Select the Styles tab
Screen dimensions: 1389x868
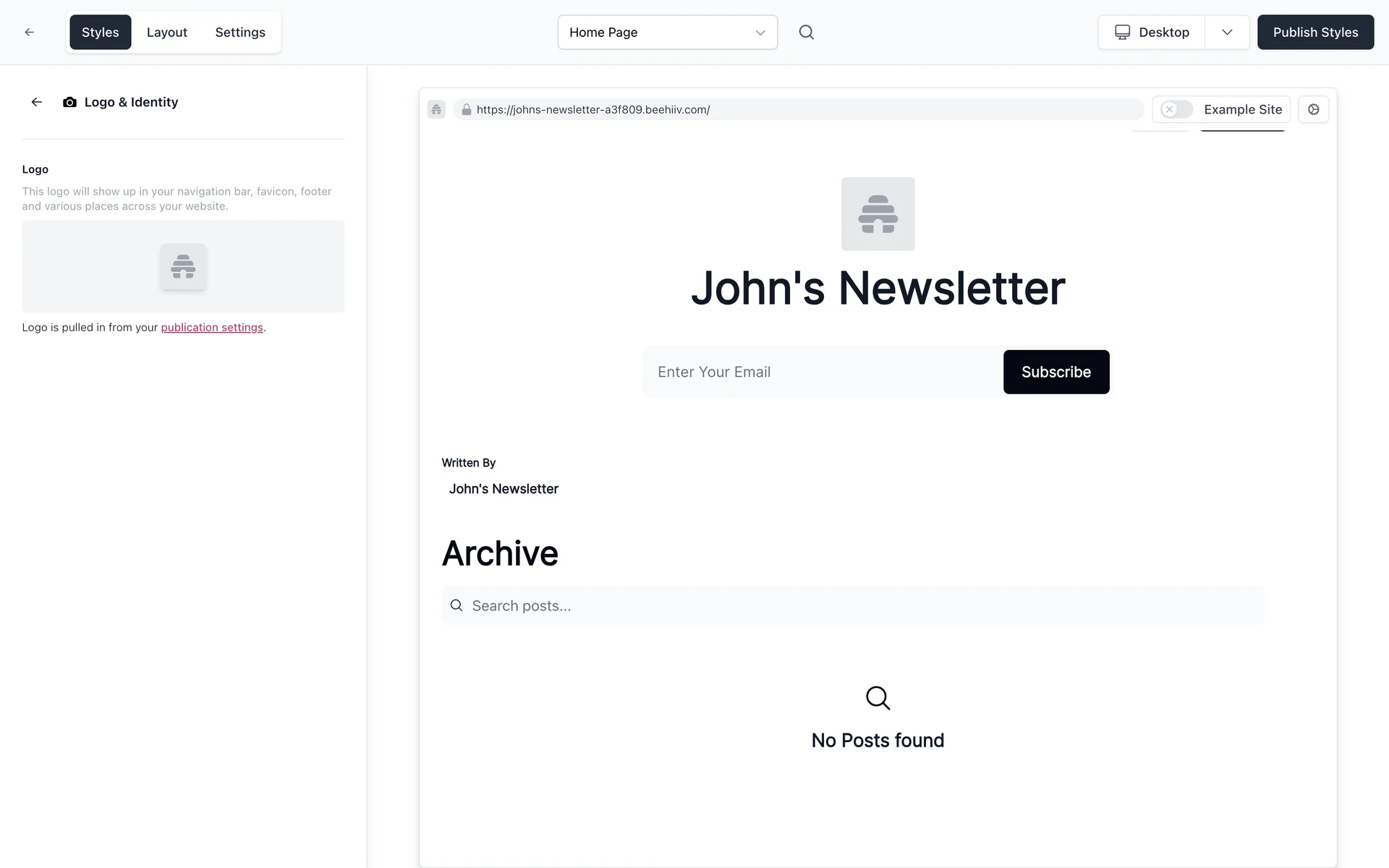pos(100,32)
